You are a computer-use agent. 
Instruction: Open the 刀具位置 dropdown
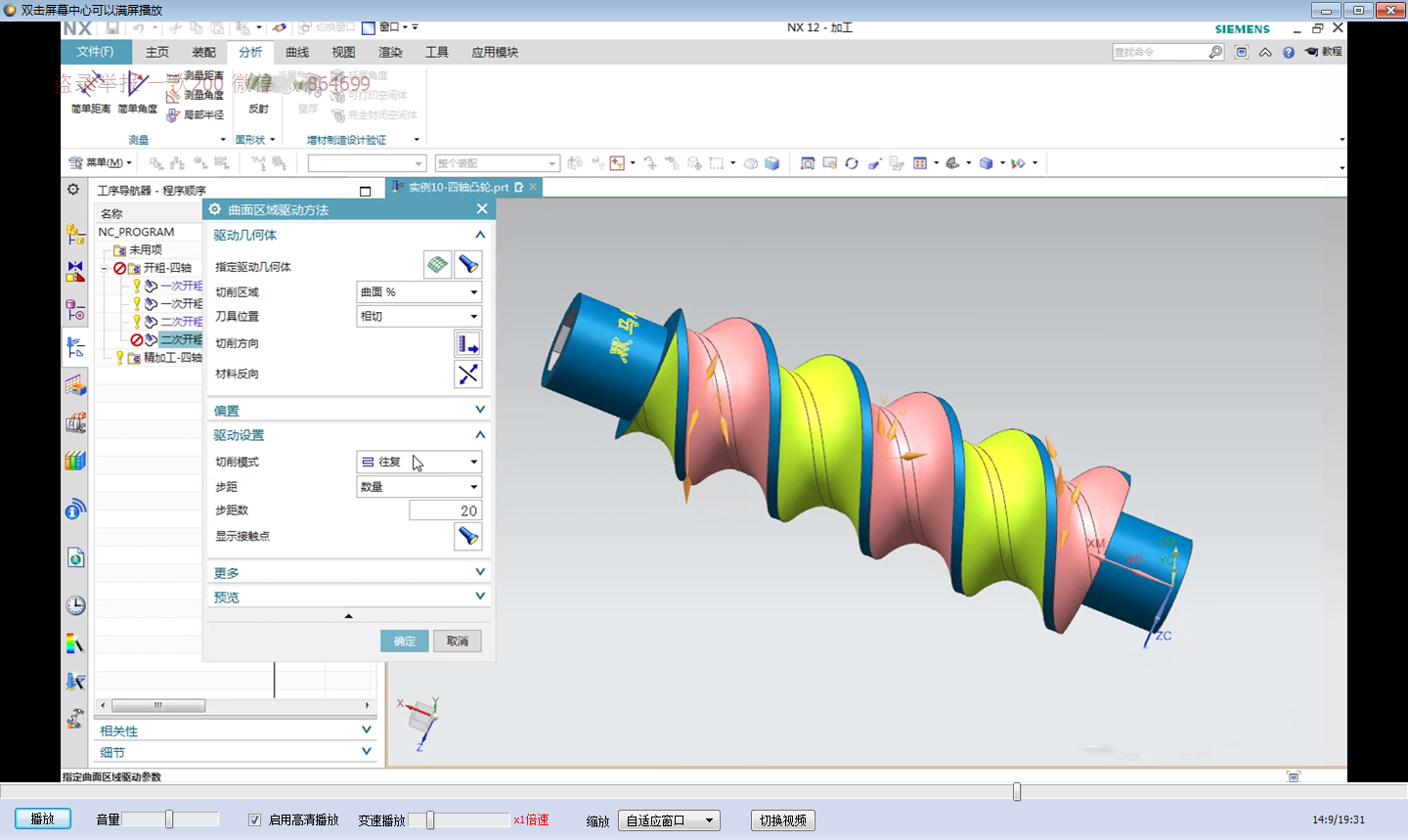click(x=418, y=317)
